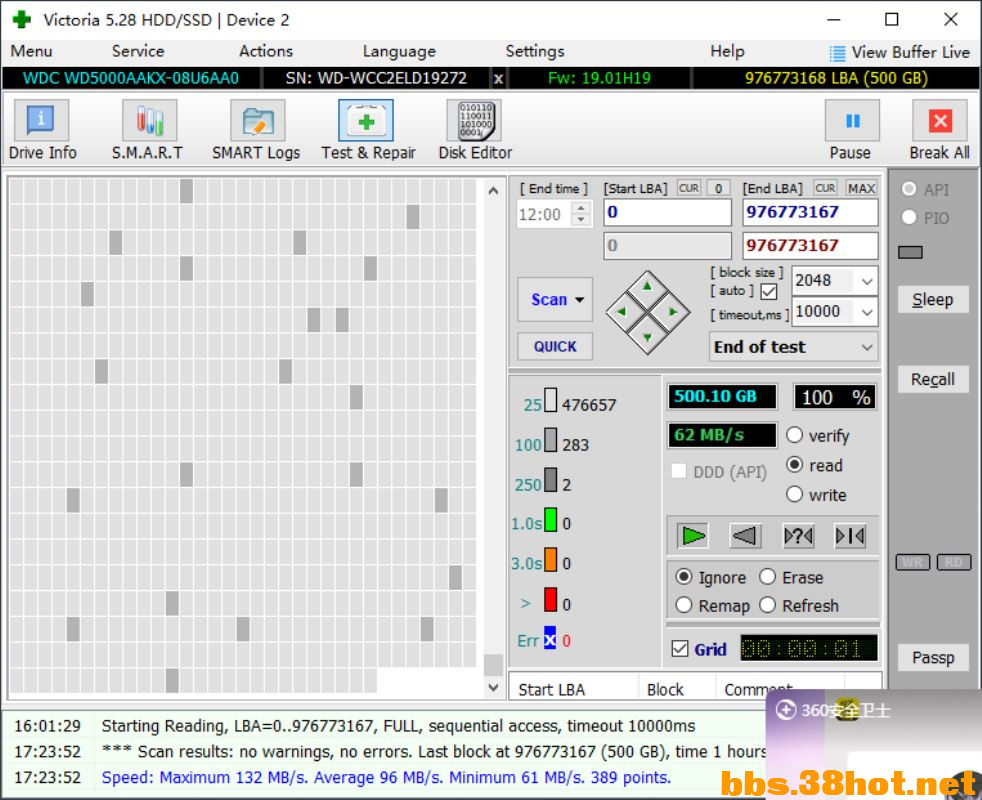The image size is (982, 800).
Task: Click the Sleep button
Action: [933, 299]
